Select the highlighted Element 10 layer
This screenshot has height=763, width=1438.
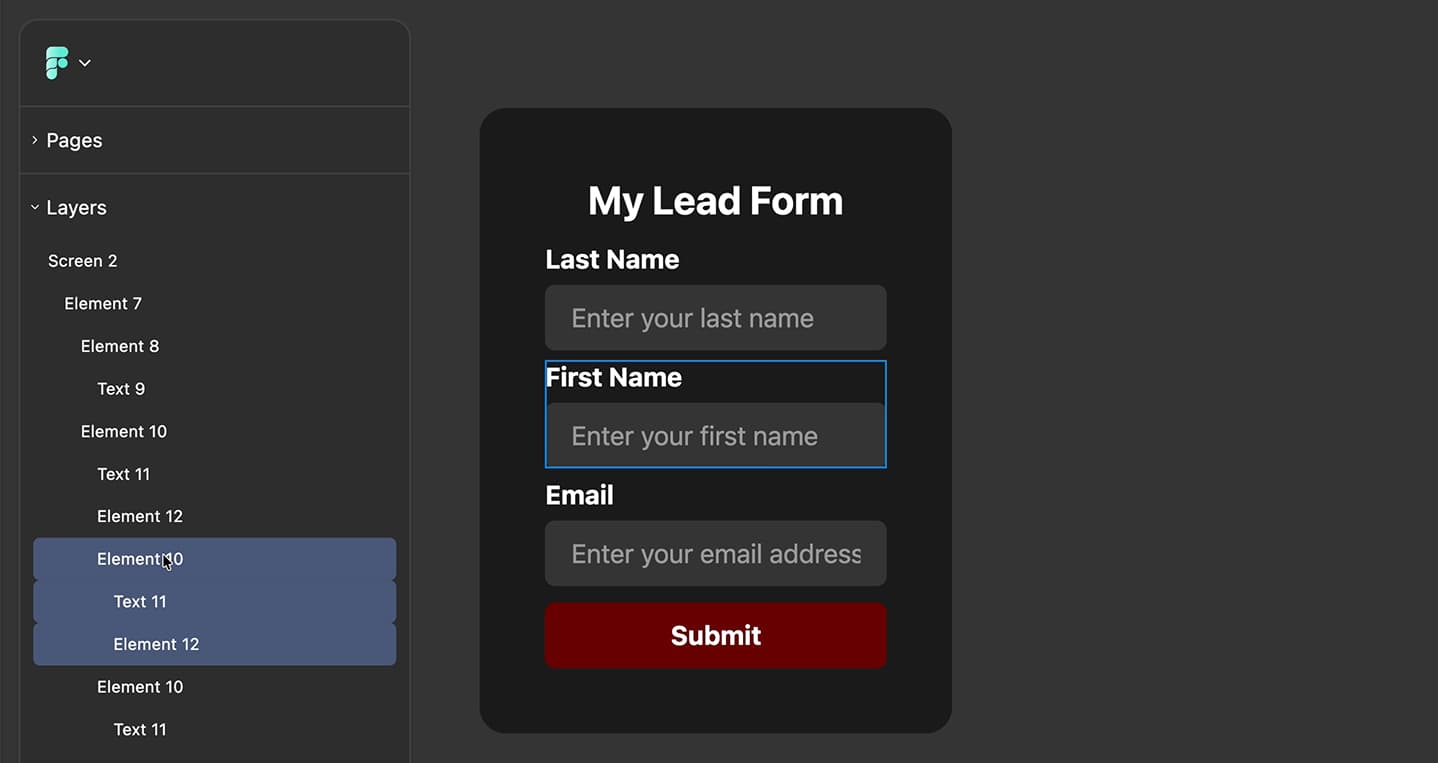[x=139, y=559]
